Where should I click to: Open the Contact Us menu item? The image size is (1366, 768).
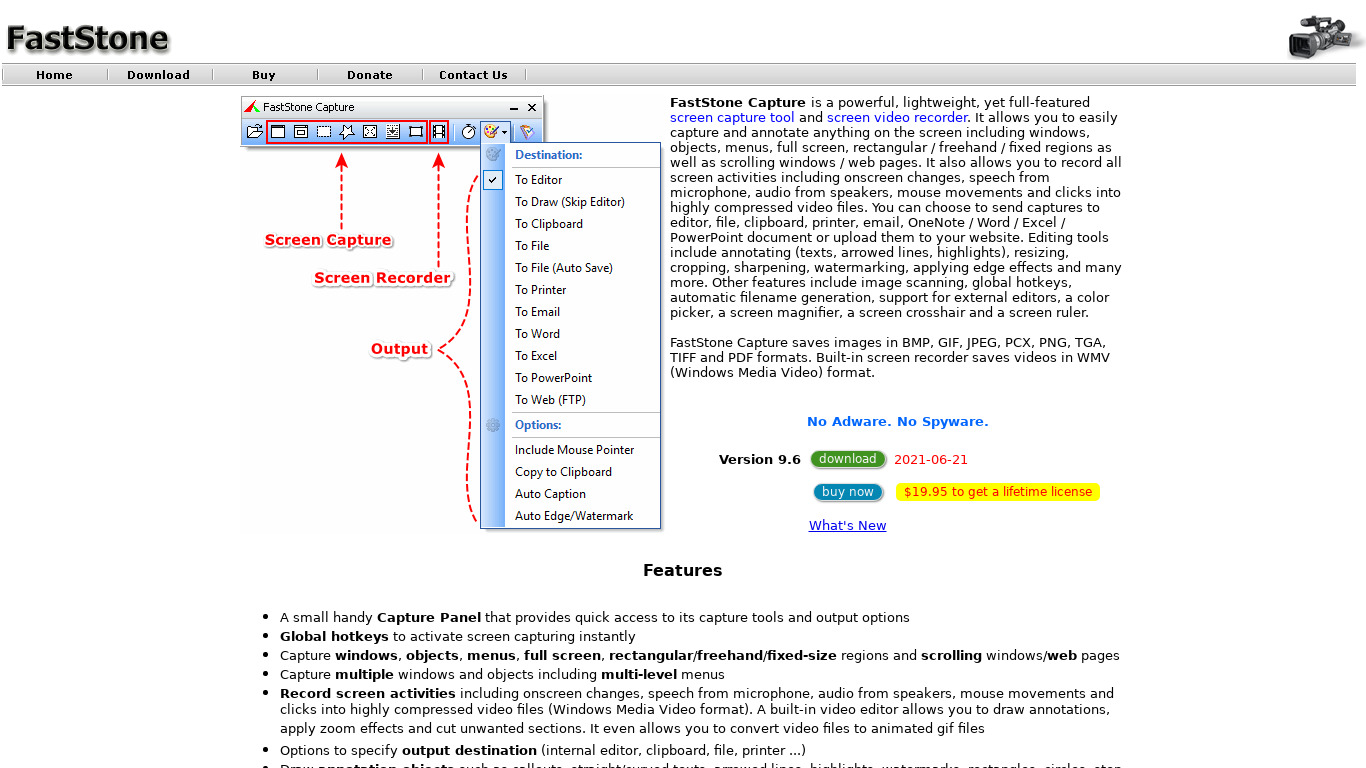(473, 75)
